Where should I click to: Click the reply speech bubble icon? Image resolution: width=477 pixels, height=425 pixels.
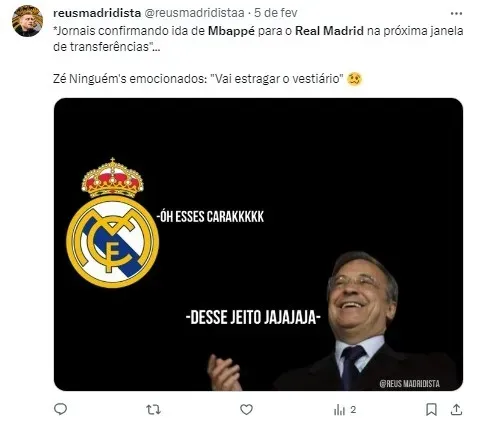coord(60,409)
